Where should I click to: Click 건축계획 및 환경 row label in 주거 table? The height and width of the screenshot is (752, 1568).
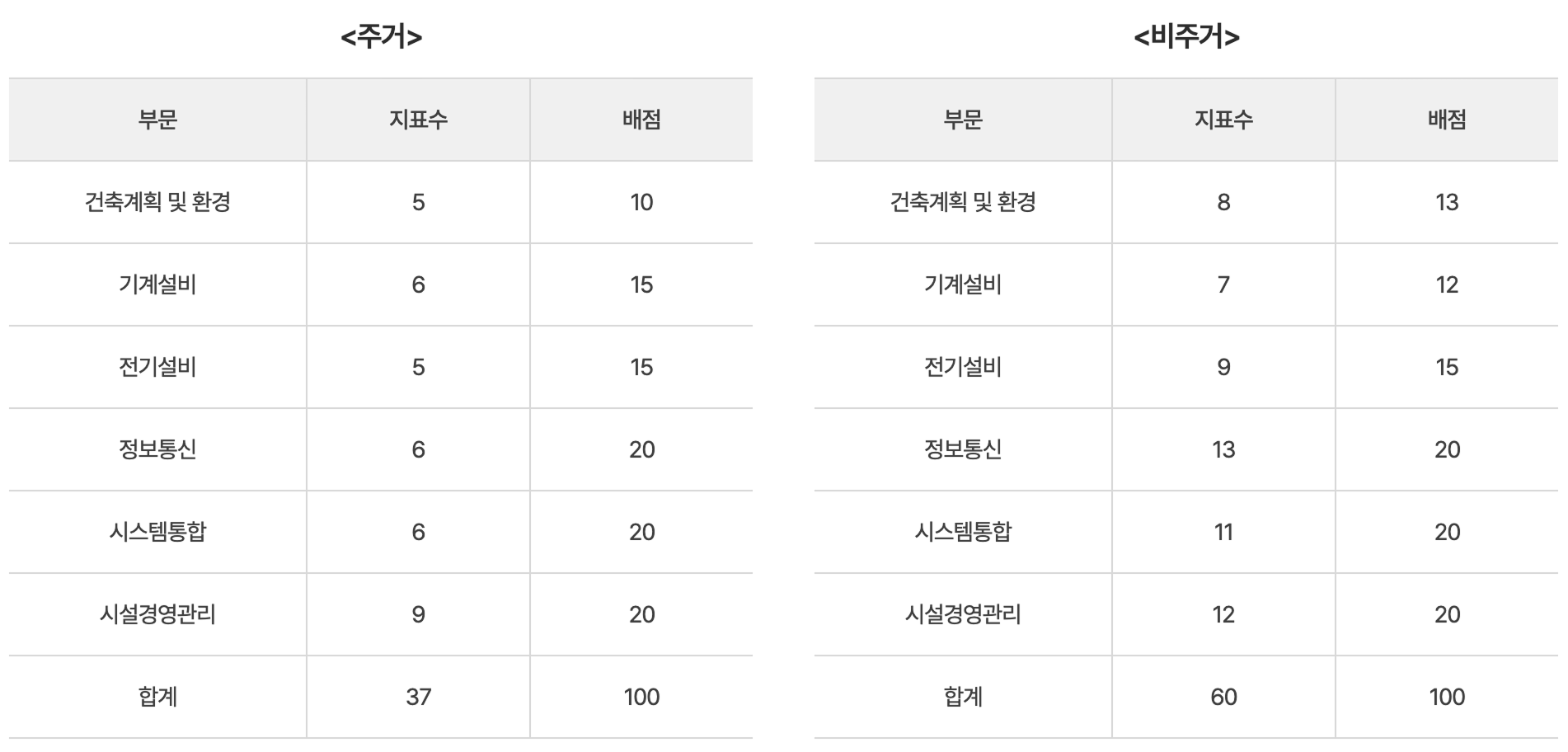coord(157,202)
